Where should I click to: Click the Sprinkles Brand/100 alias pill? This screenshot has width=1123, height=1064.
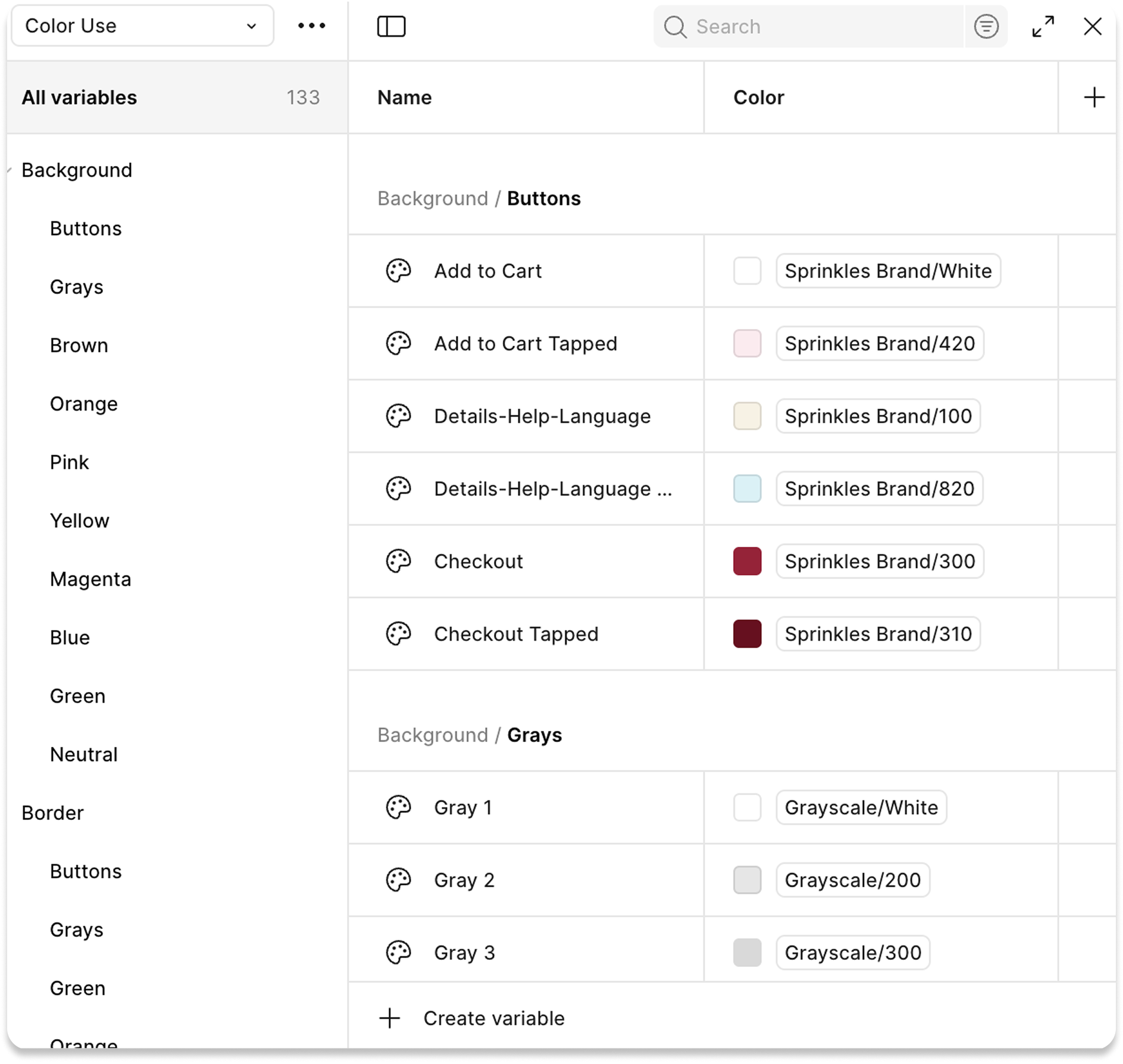click(x=878, y=416)
